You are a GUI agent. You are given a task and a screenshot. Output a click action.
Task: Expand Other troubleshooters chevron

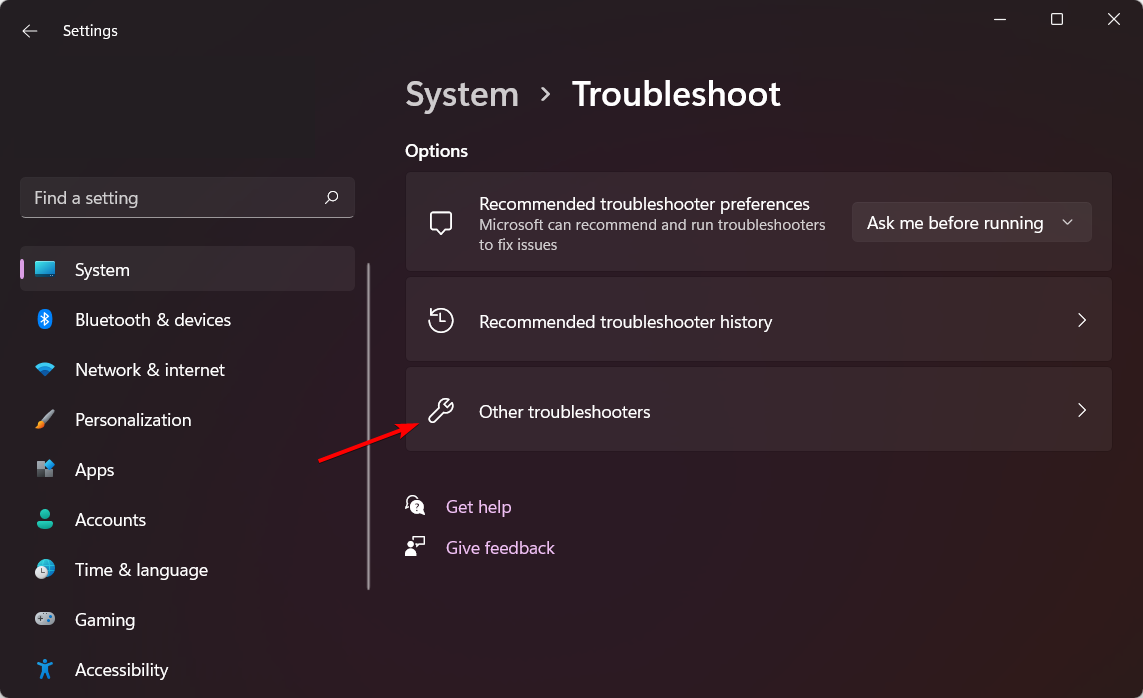pyautogui.click(x=1082, y=411)
